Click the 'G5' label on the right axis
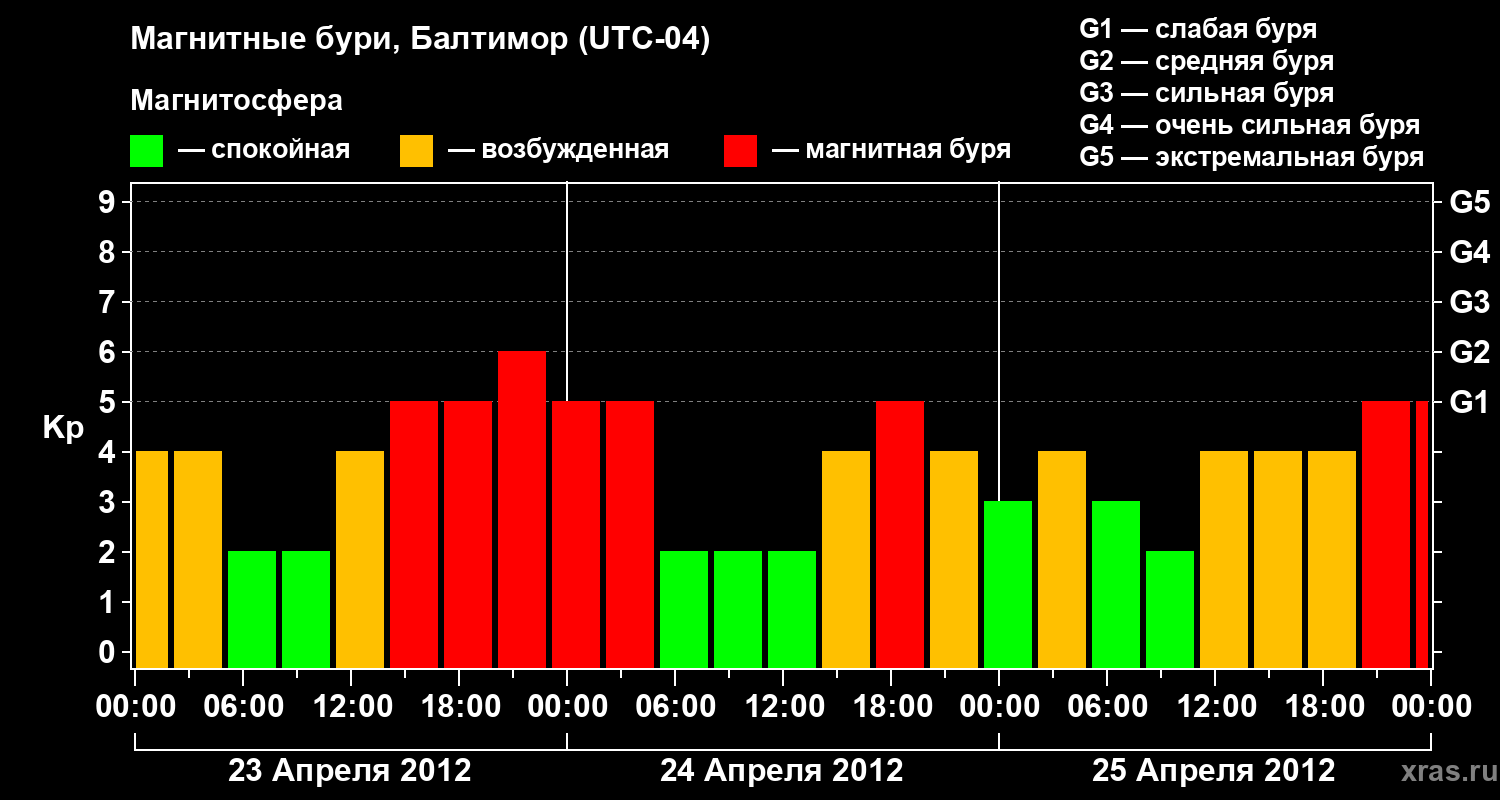The image size is (1500, 800). [x=1469, y=202]
